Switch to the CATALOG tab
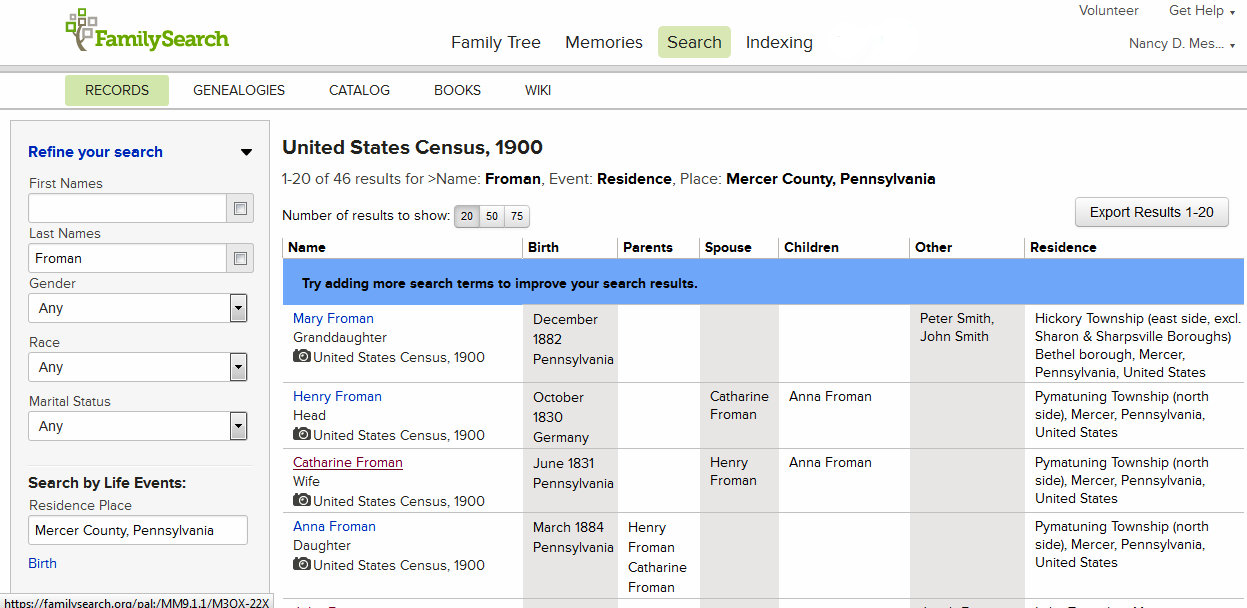This screenshot has width=1247, height=608. click(358, 90)
